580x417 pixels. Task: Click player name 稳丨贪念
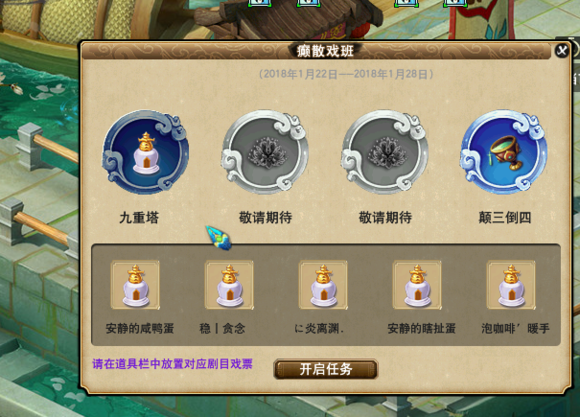[x=222, y=328]
